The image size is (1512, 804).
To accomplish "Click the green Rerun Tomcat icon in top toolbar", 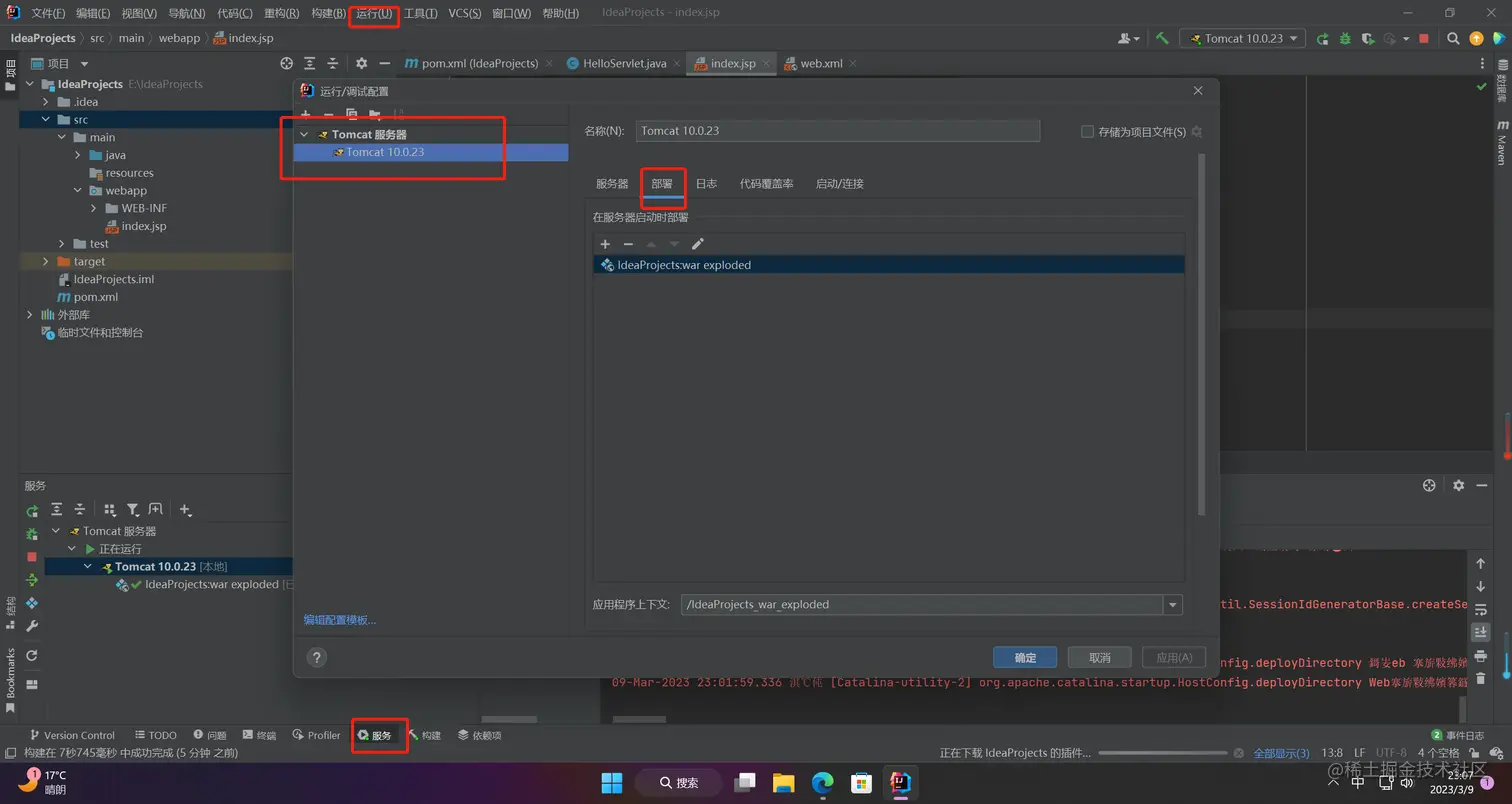I will point(1323,38).
